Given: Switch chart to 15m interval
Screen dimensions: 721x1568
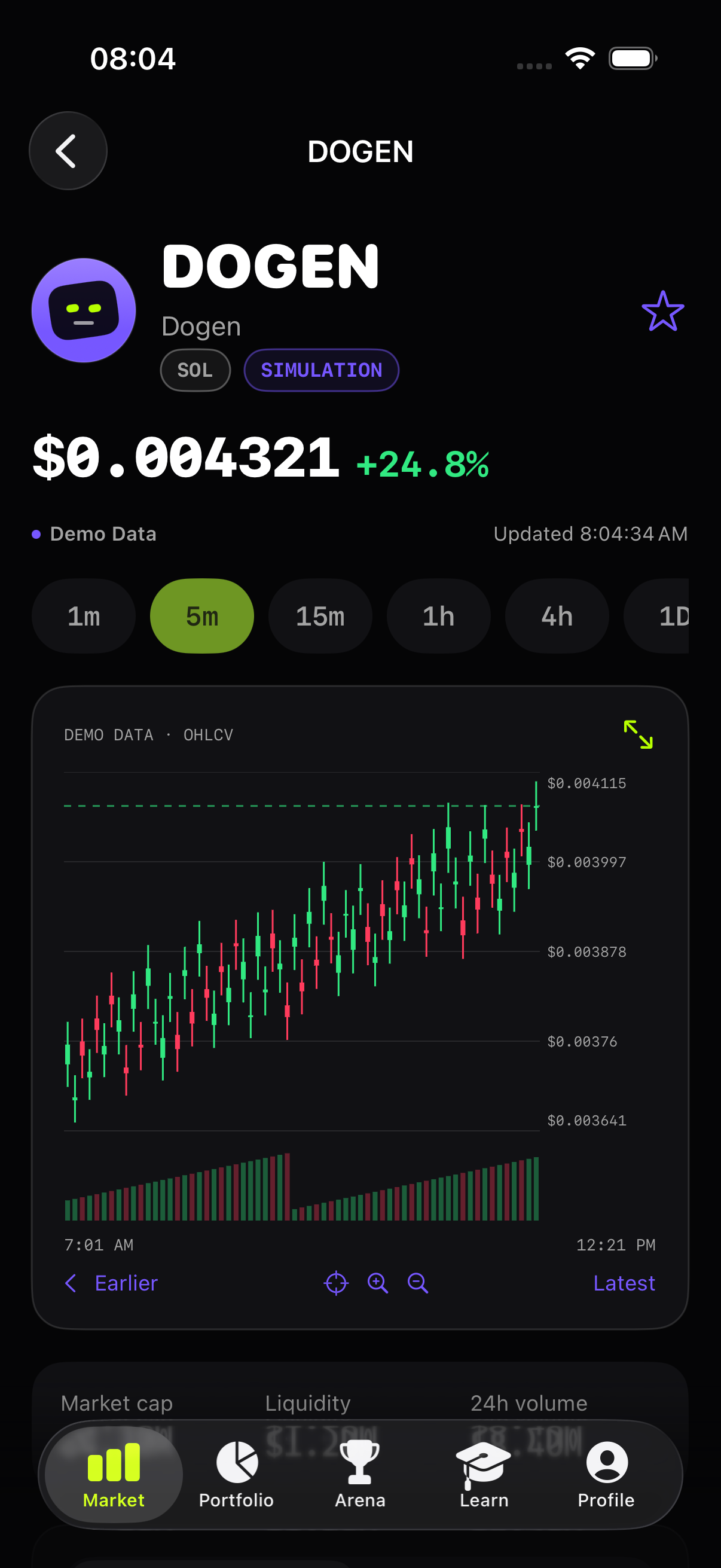Looking at the screenshot, I should point(320,616).
